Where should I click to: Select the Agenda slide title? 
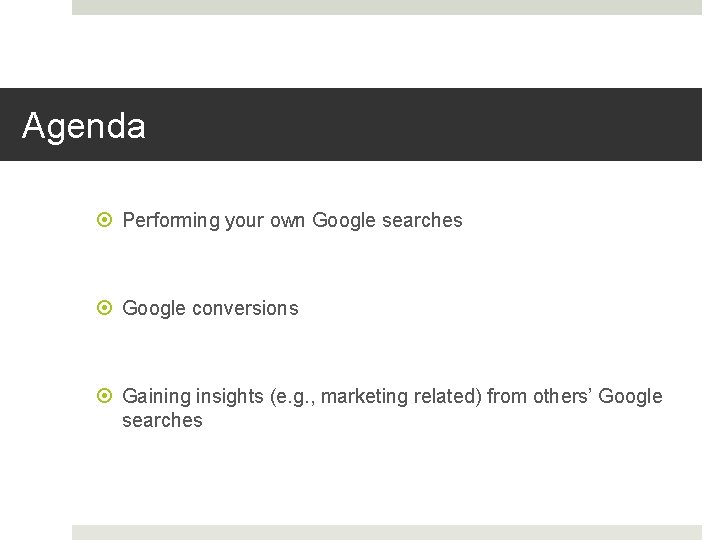point(84,126)
